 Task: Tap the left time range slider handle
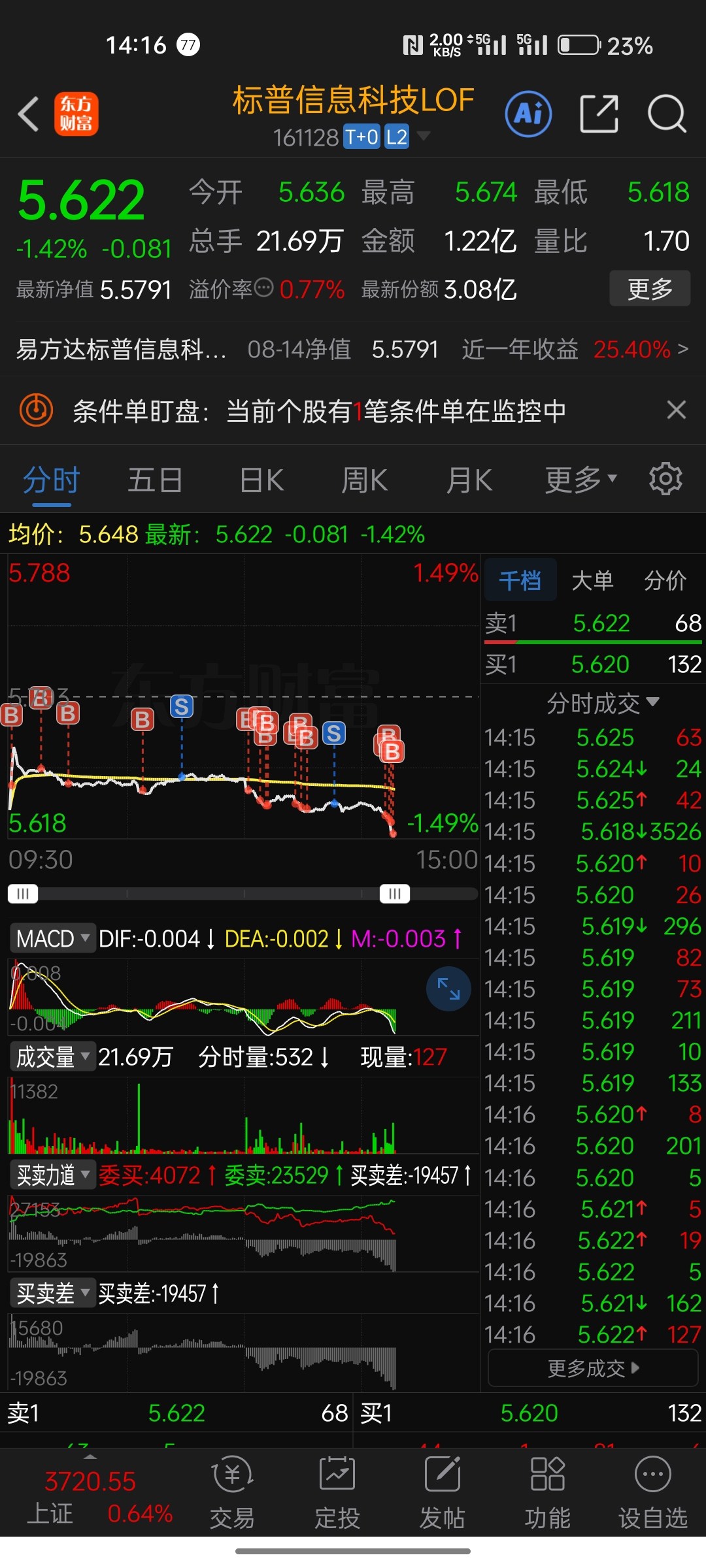click(23, 894)
